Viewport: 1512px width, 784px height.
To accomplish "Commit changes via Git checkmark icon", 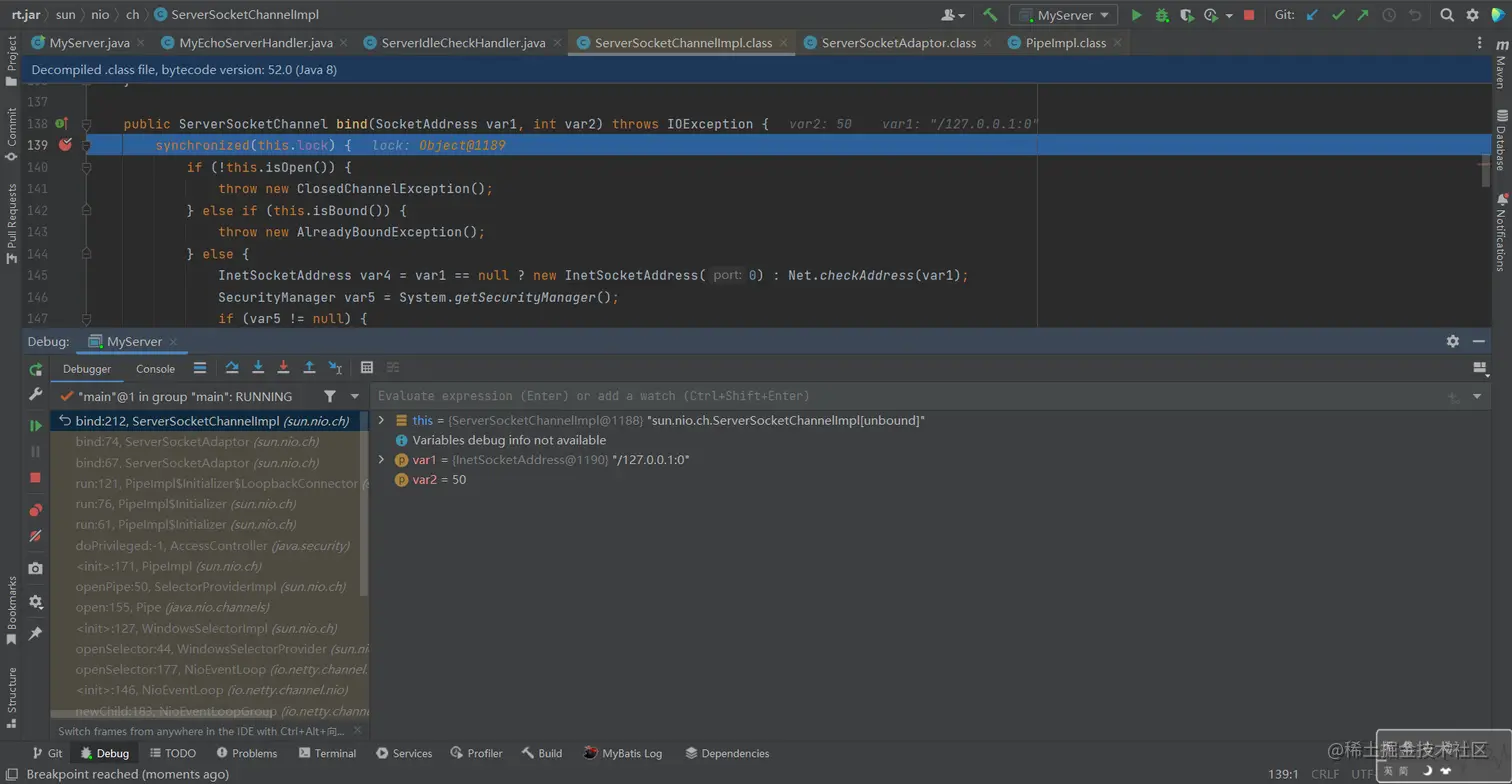I will [x=1338, y=15].
